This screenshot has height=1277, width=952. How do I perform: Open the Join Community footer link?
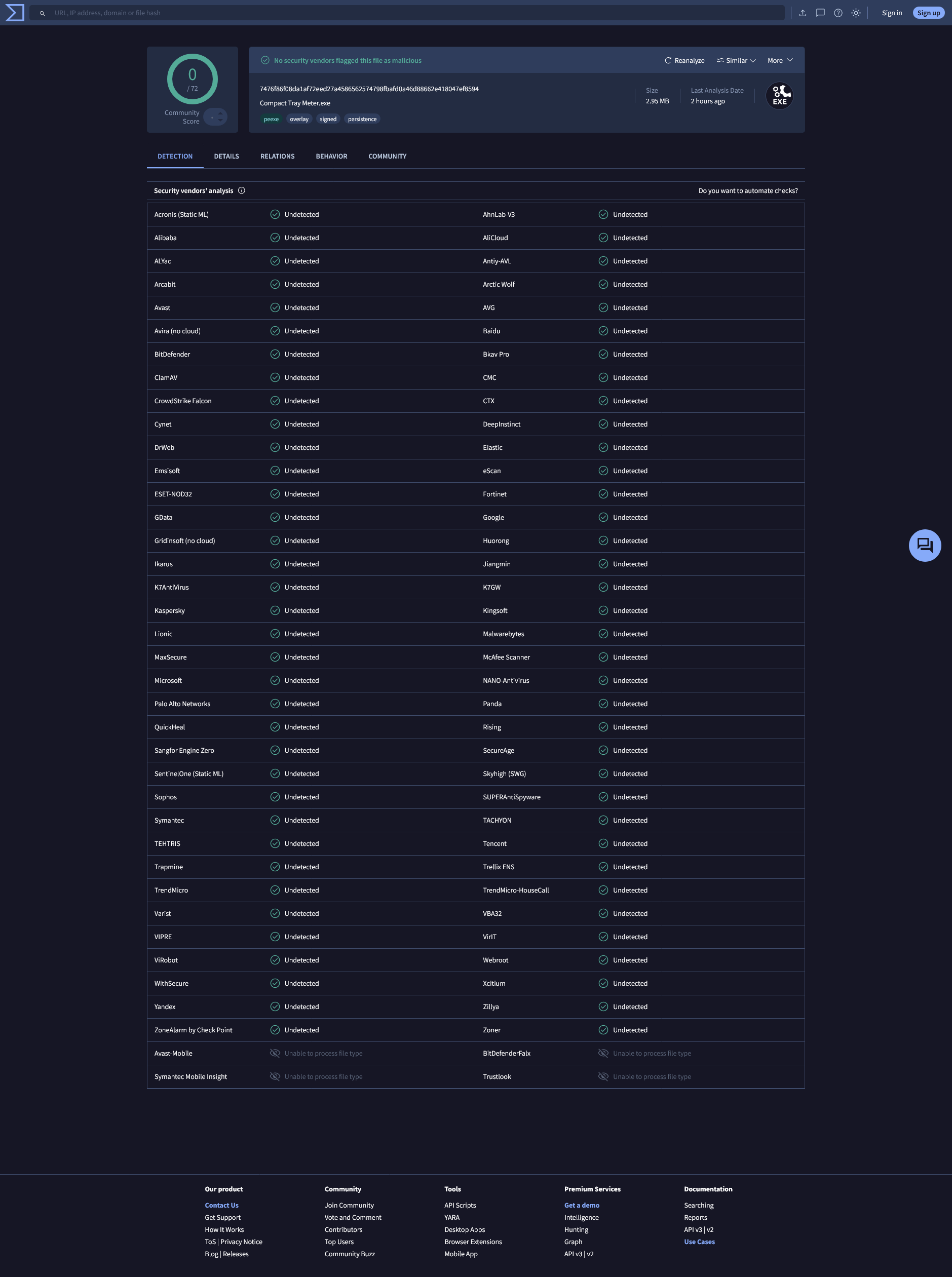click(x=349, y=1206)
